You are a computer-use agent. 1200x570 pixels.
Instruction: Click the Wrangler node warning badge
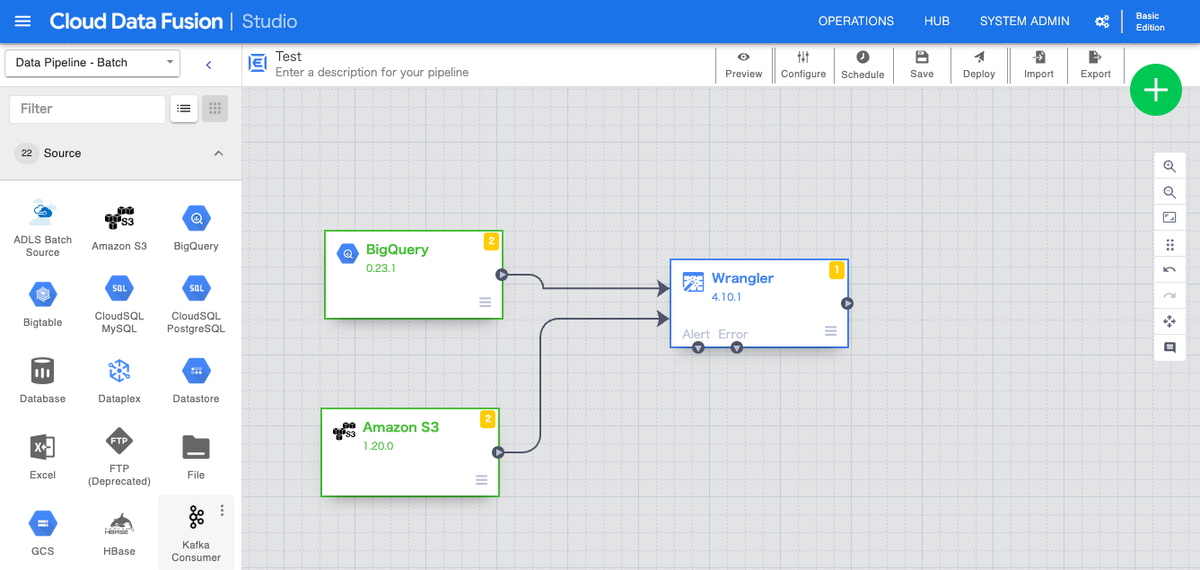[x=837, y=270]
